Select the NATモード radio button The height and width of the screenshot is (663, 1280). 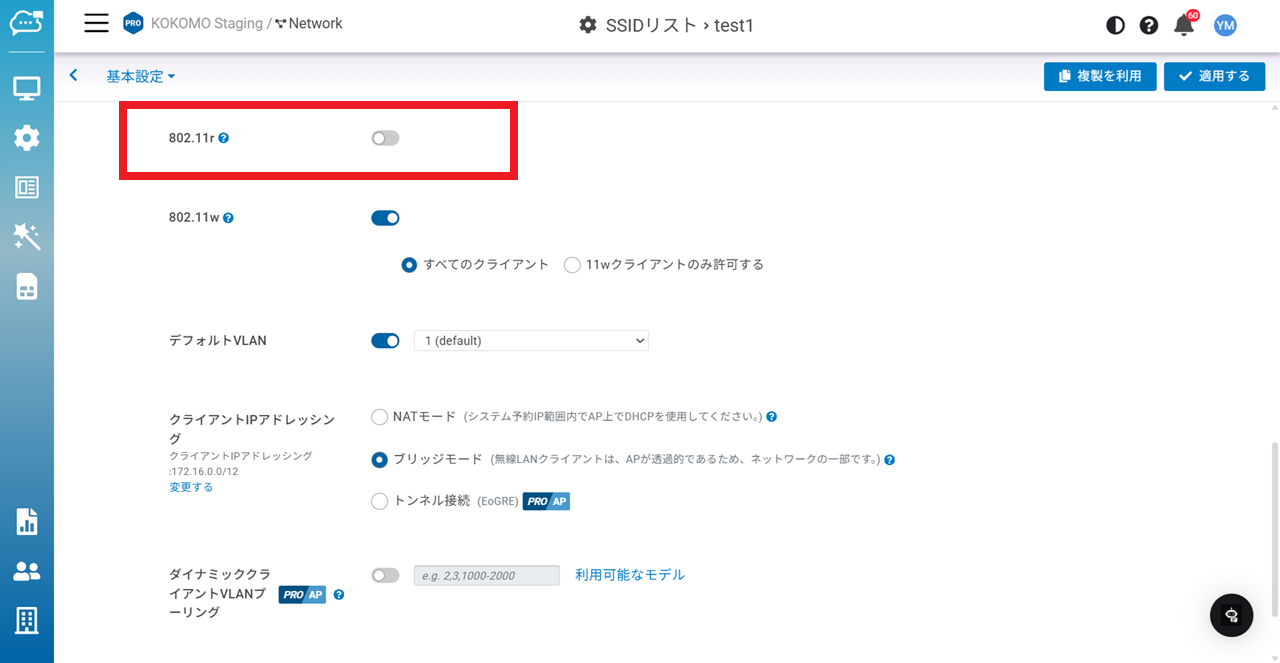(379, 417)
